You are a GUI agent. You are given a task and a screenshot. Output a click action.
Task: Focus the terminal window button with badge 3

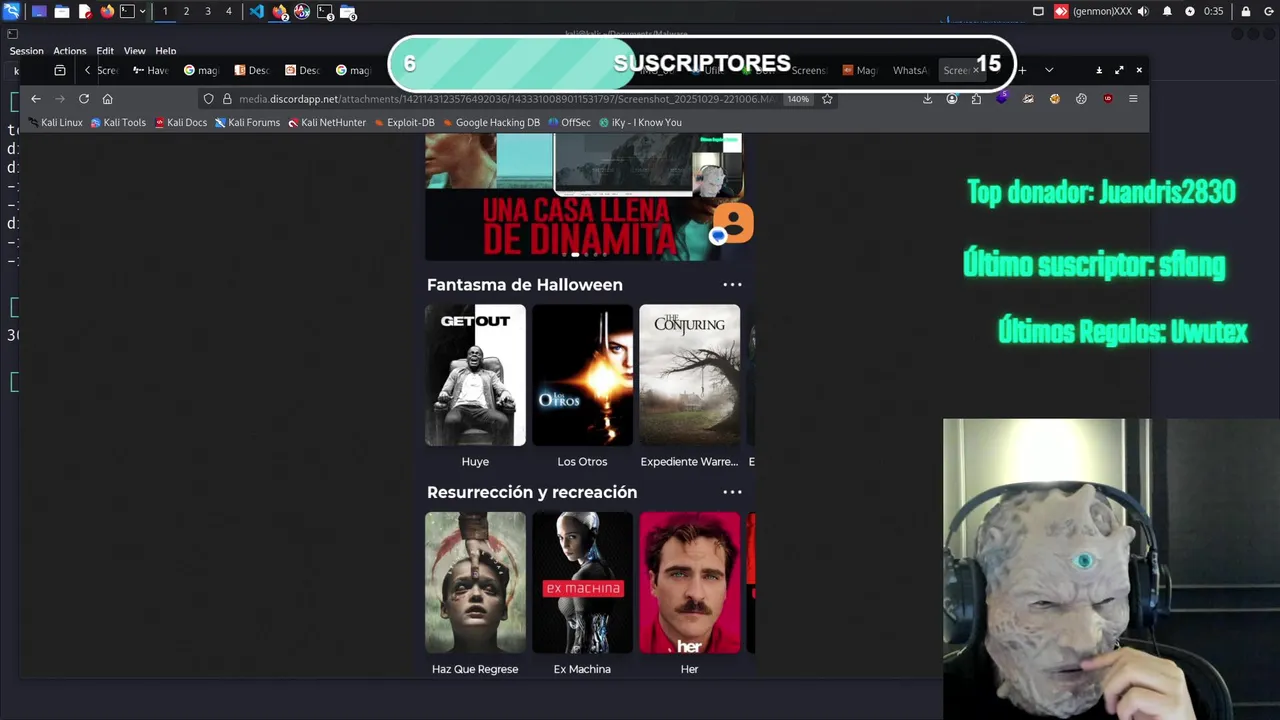coord(326,12)
